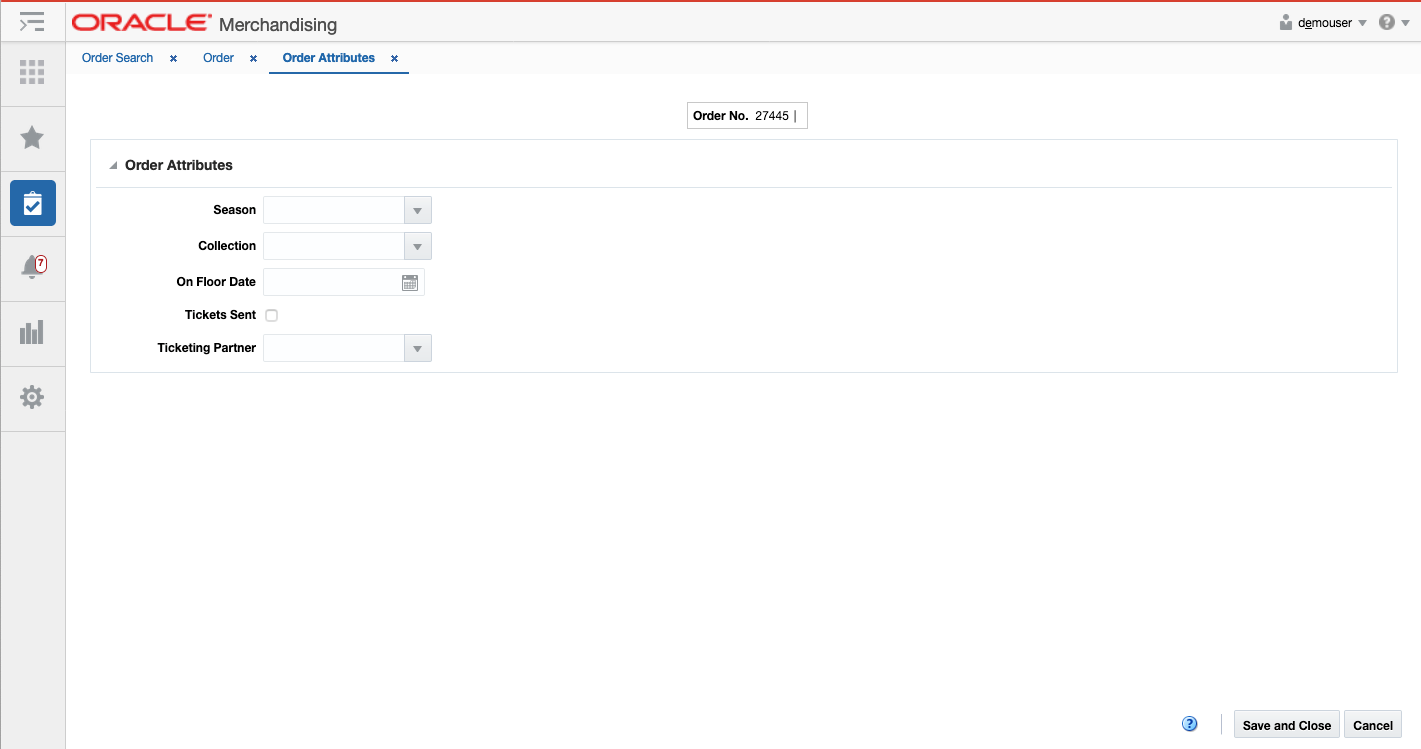Open the application grid icon

coord(33,73)
